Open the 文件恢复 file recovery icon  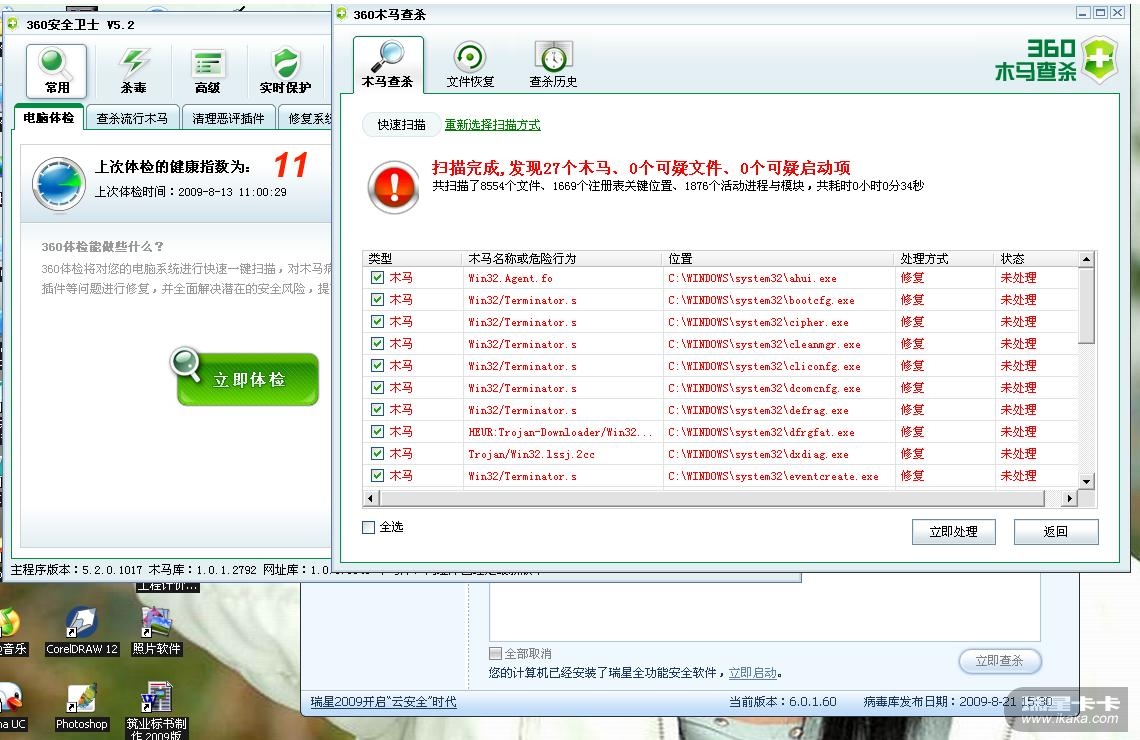(470, 64)
